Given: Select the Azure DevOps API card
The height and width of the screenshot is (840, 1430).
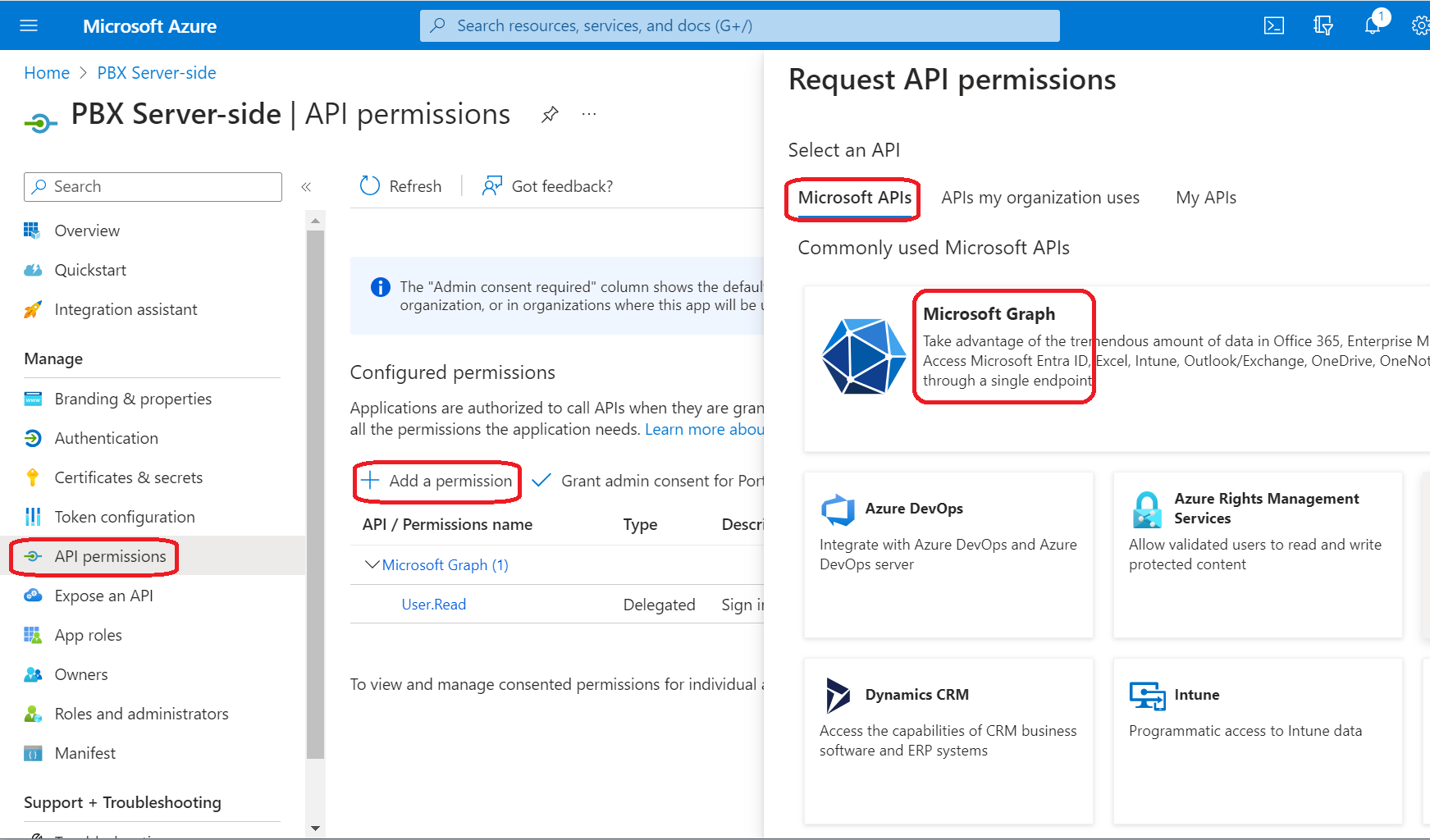Looking at the screenshot, I should [948, 554].
